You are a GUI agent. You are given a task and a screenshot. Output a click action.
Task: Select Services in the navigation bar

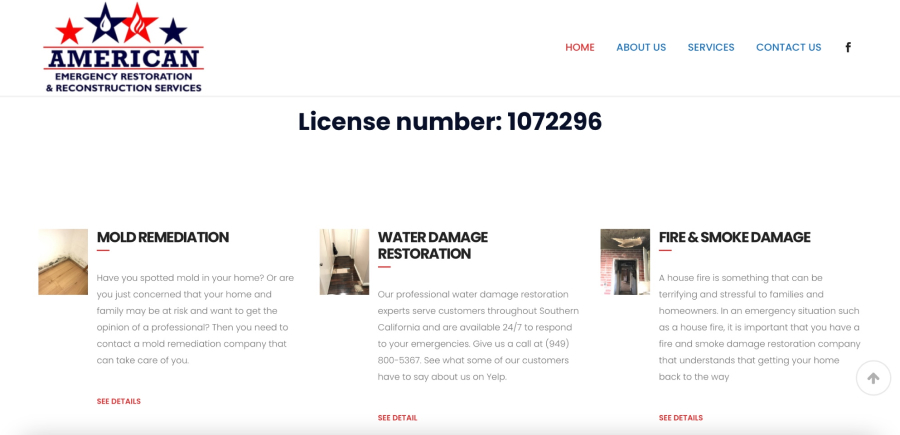[711, 47]
